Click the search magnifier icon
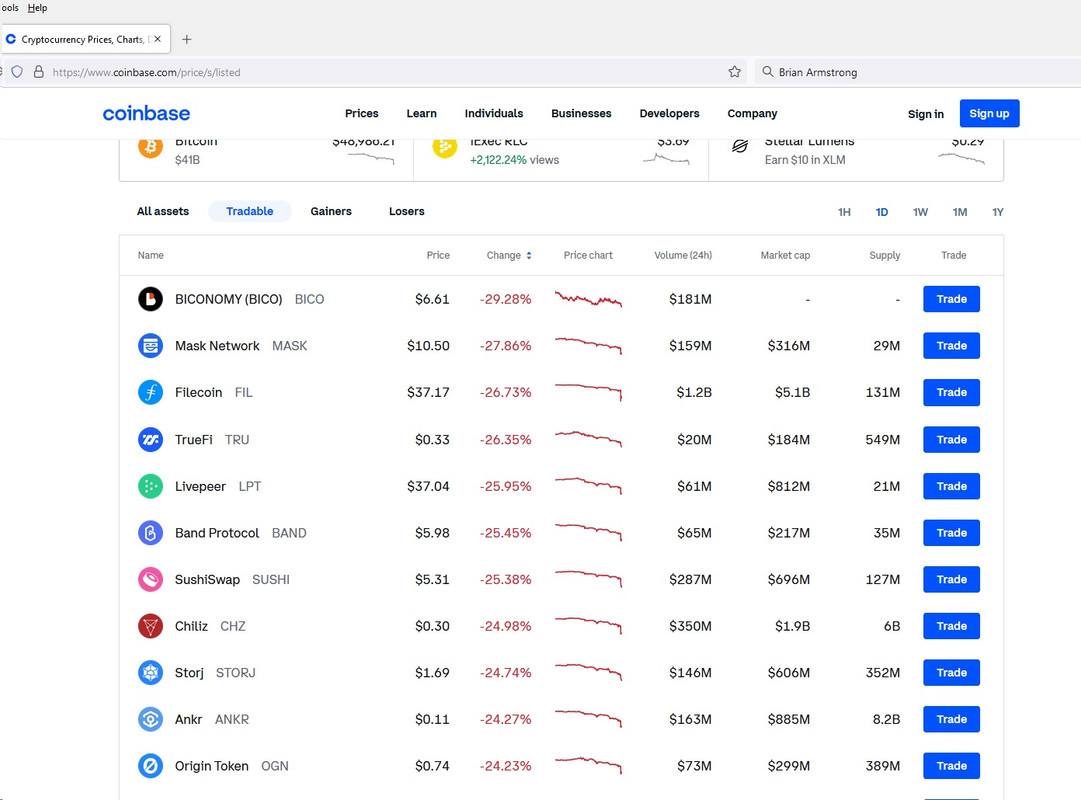This screenshot has height=800, width=1081. [x=767, y=72]
